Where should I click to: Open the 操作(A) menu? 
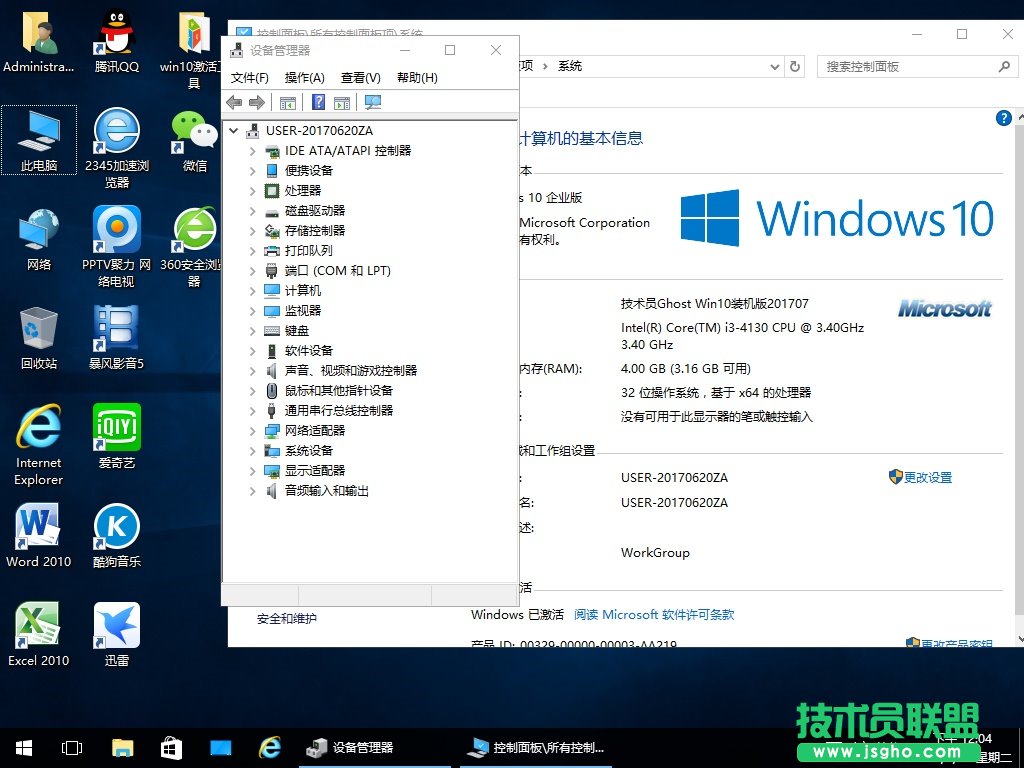coord(304,78)
